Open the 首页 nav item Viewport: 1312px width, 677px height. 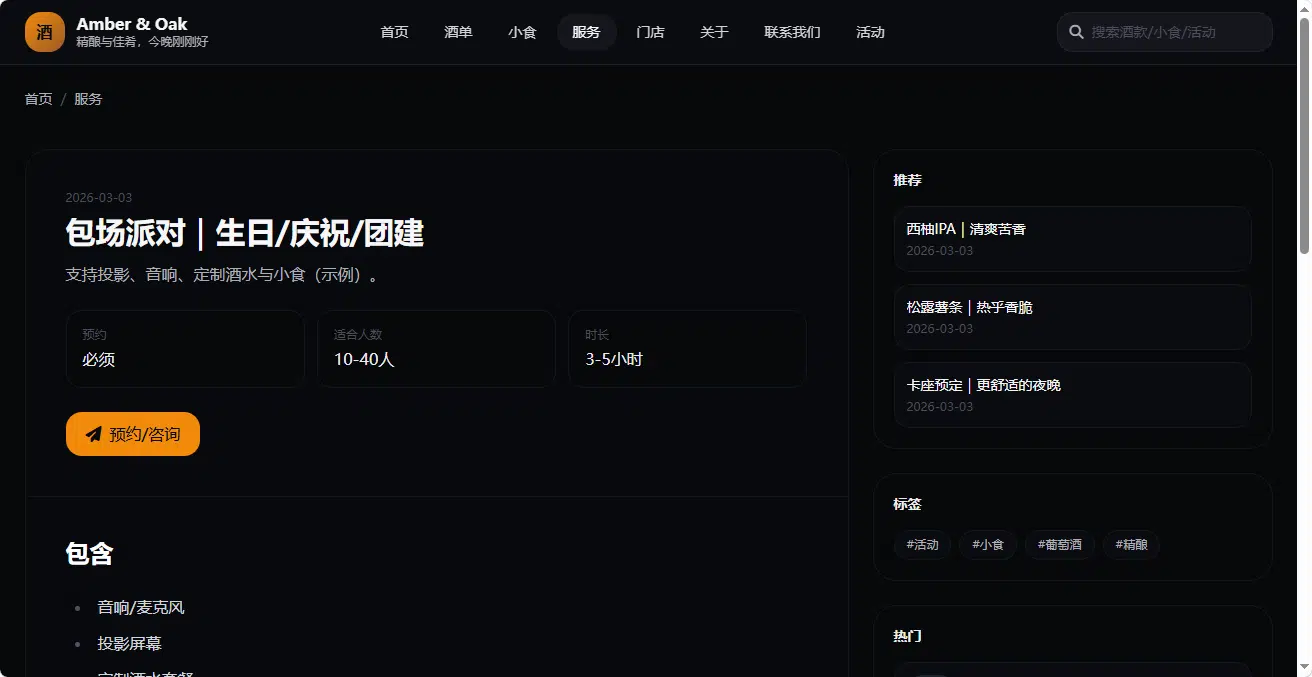pos(395,32)
